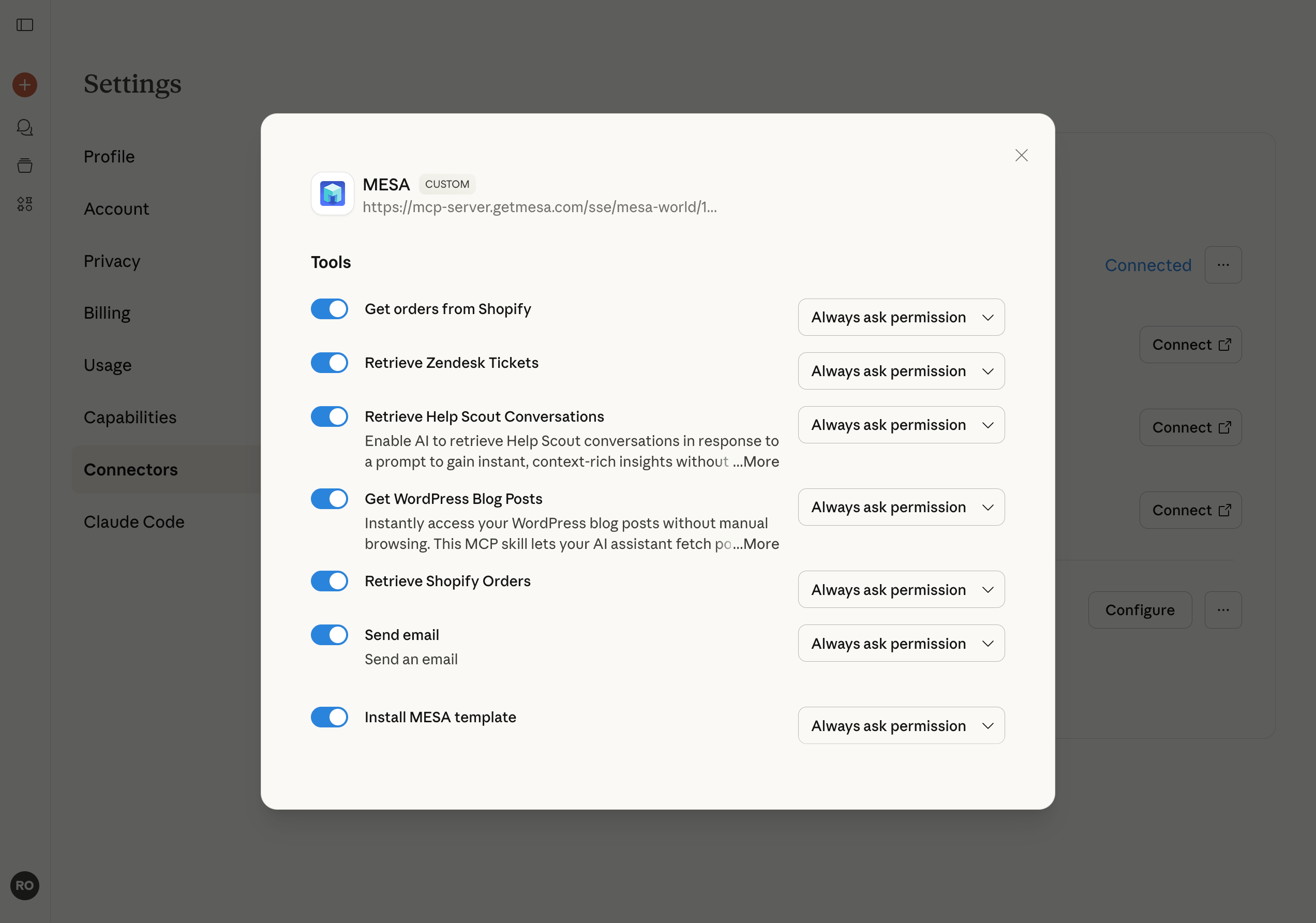Image resolution: width=1316 pixels, height=923 pixels.
Task: Disable the Install MESA template tool
Action: pyautogui.click(x=330, y=717)
